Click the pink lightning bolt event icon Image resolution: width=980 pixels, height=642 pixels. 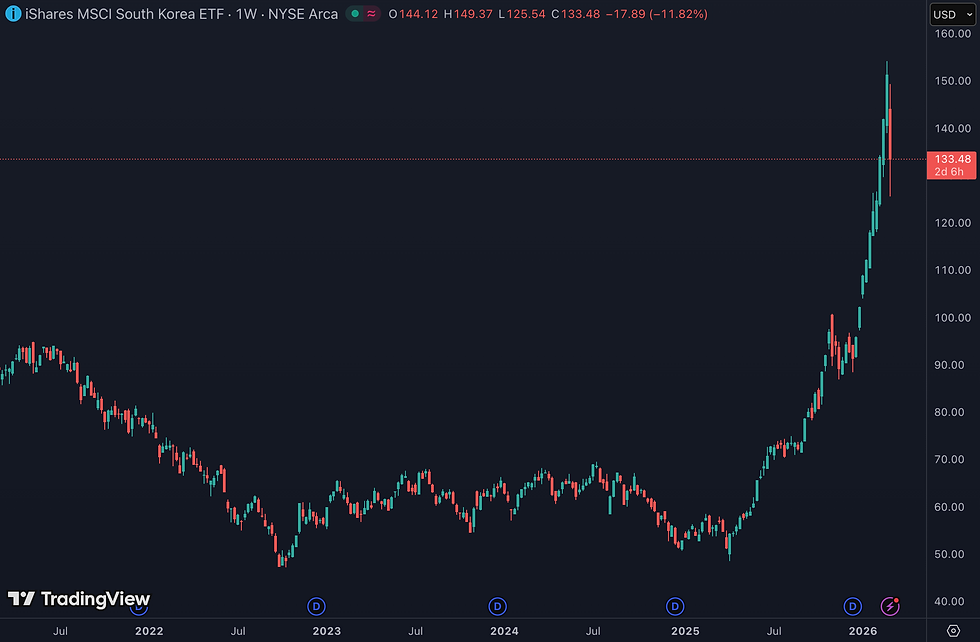890,606
